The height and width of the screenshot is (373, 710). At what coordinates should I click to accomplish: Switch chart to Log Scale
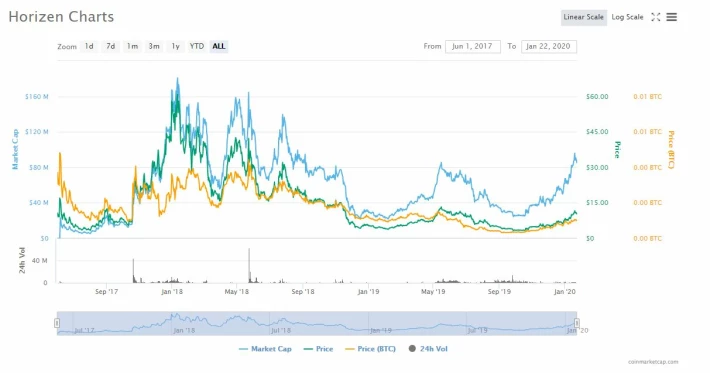(x=627, y=17)
